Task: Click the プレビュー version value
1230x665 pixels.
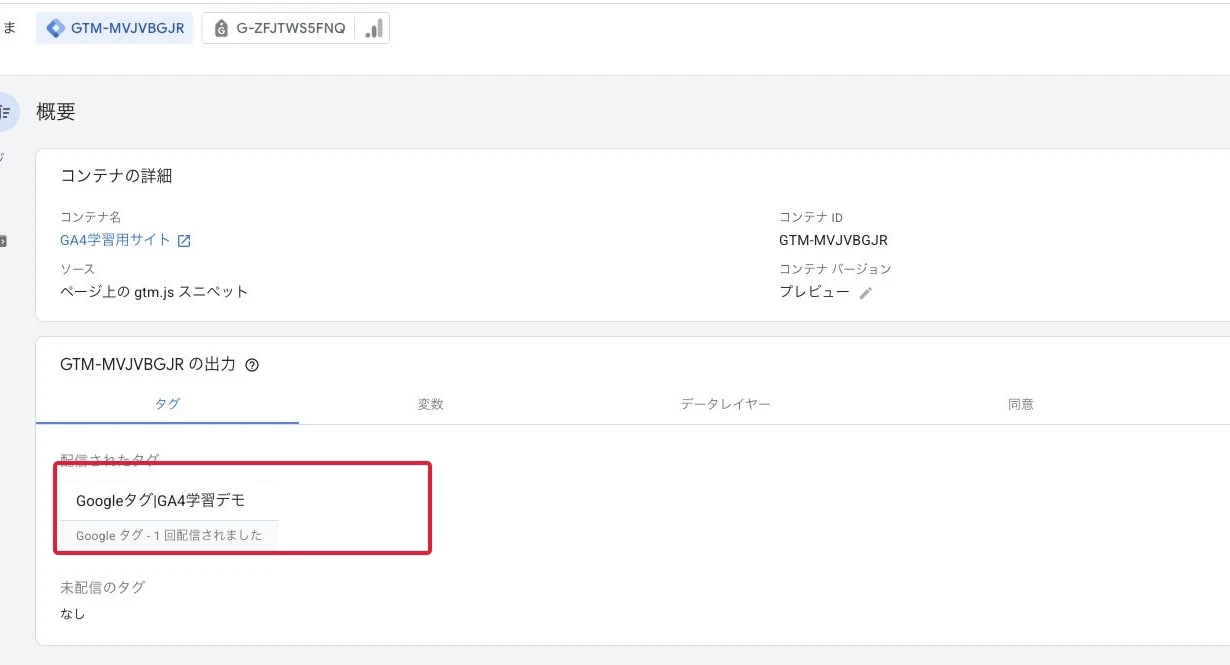Action: (814, 292)
